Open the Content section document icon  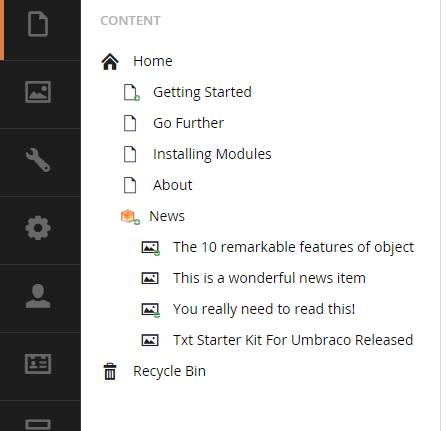(x=38, y=24)
